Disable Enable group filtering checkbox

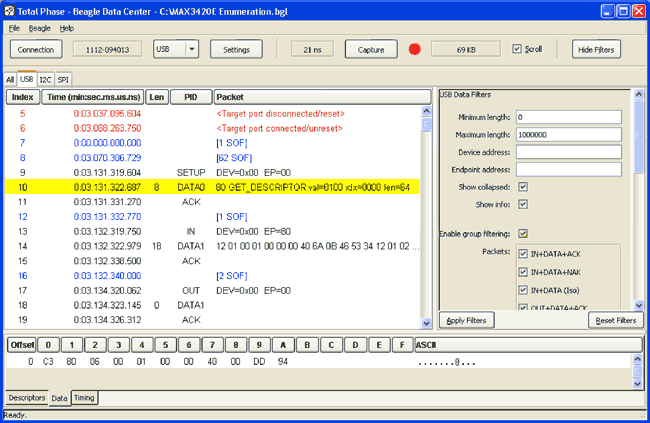pyautogui.click(x=522, y=233)
